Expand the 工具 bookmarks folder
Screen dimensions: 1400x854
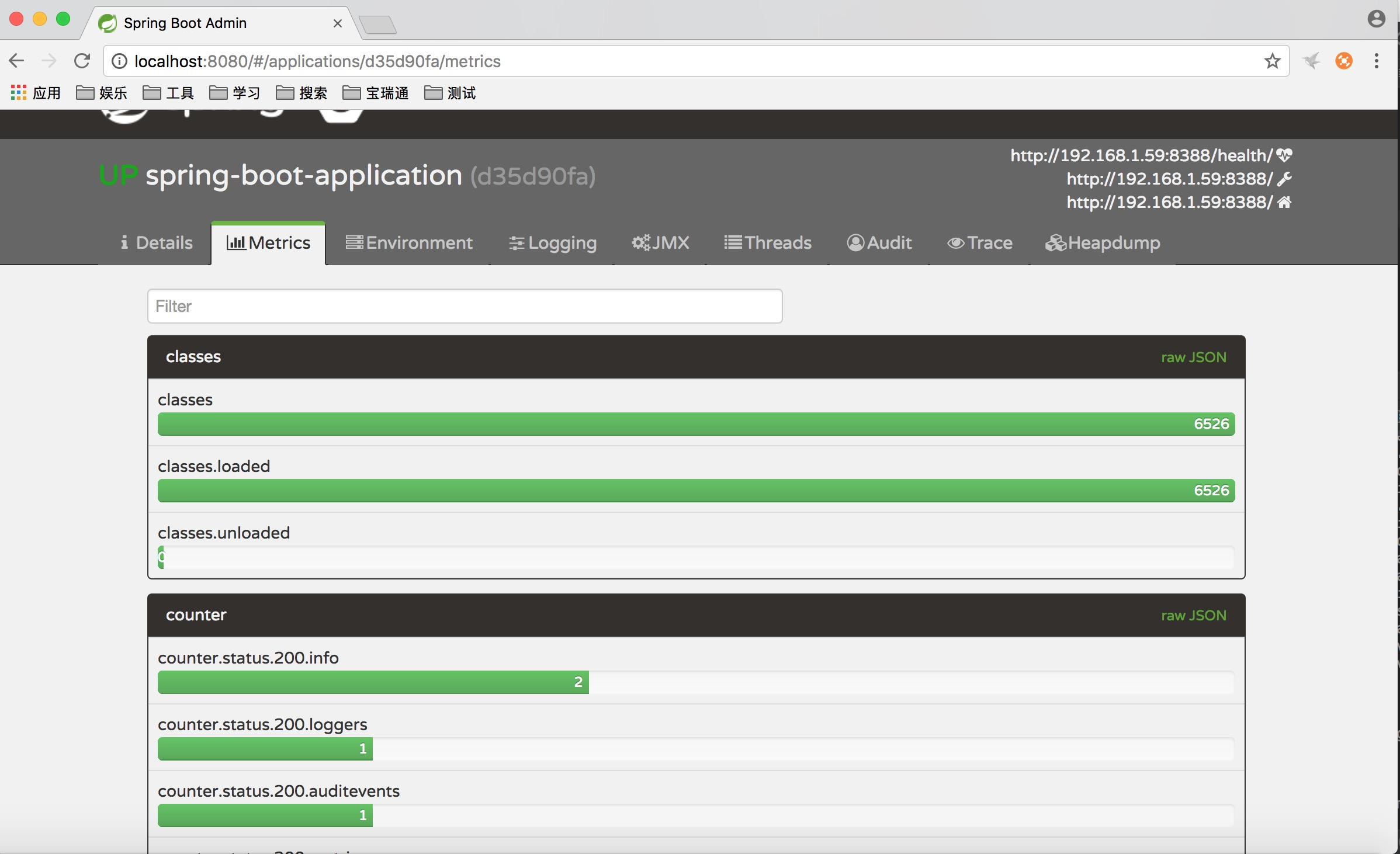pos(168,93)
